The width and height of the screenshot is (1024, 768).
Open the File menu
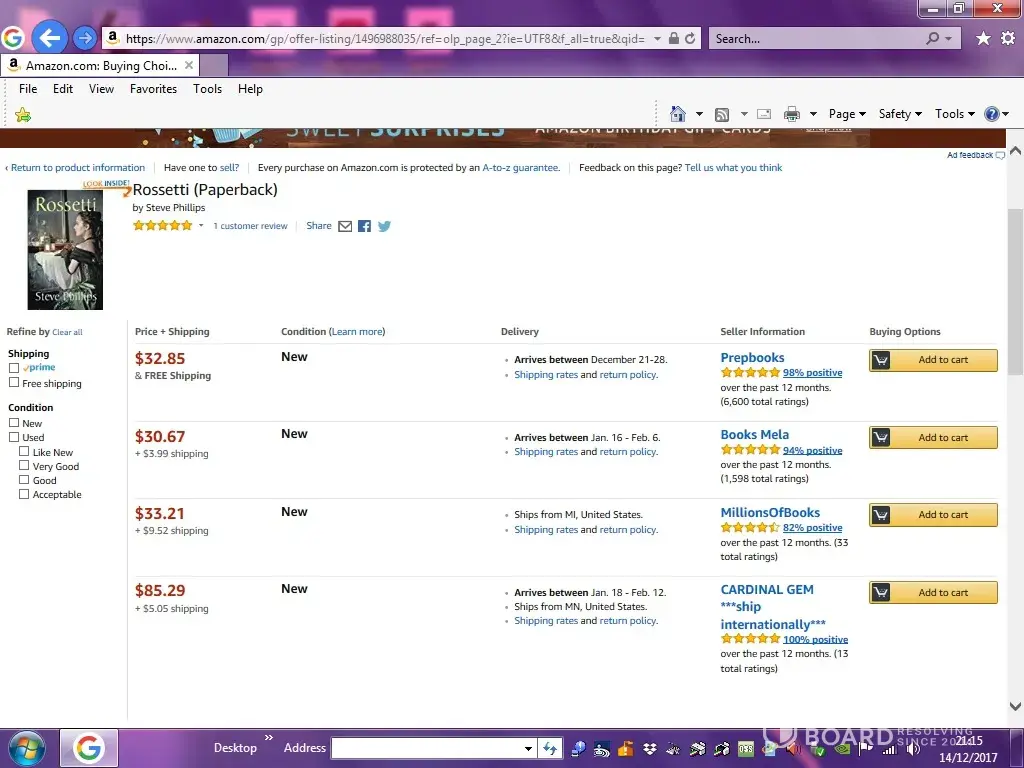coord(28,89)
